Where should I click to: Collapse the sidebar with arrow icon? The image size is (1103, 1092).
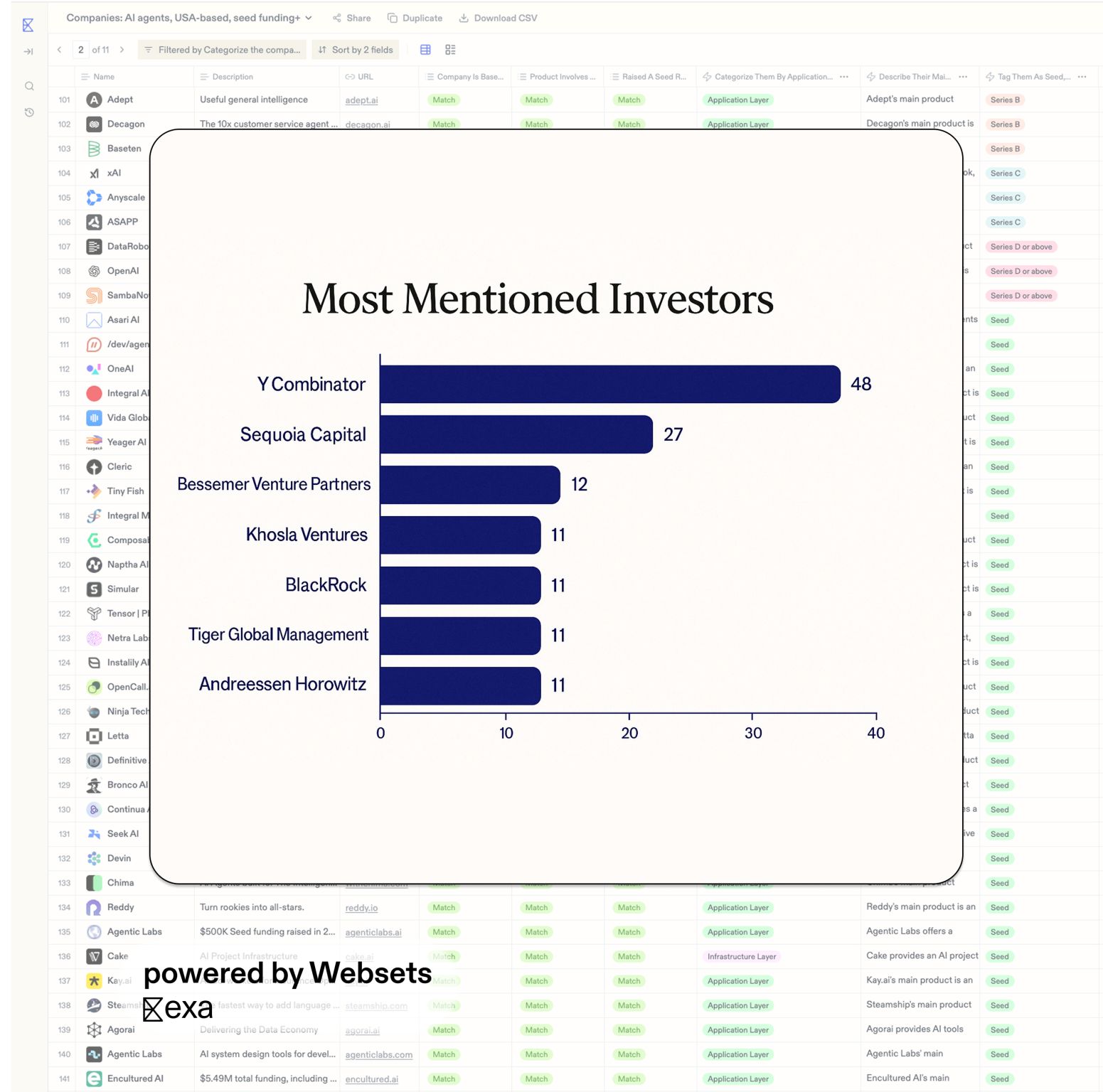(28, 51)
